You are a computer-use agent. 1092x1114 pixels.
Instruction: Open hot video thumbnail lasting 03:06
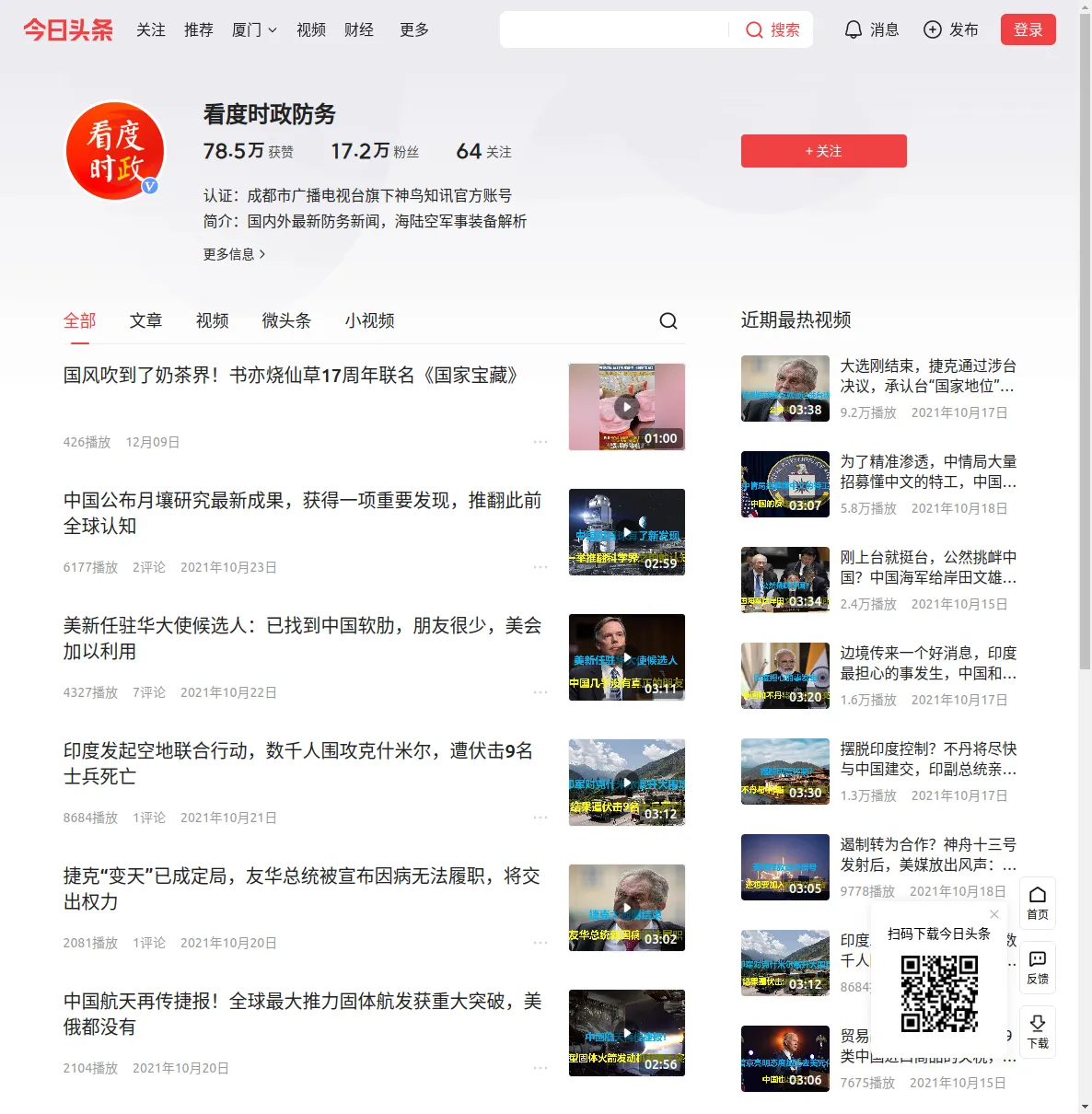785,1059
